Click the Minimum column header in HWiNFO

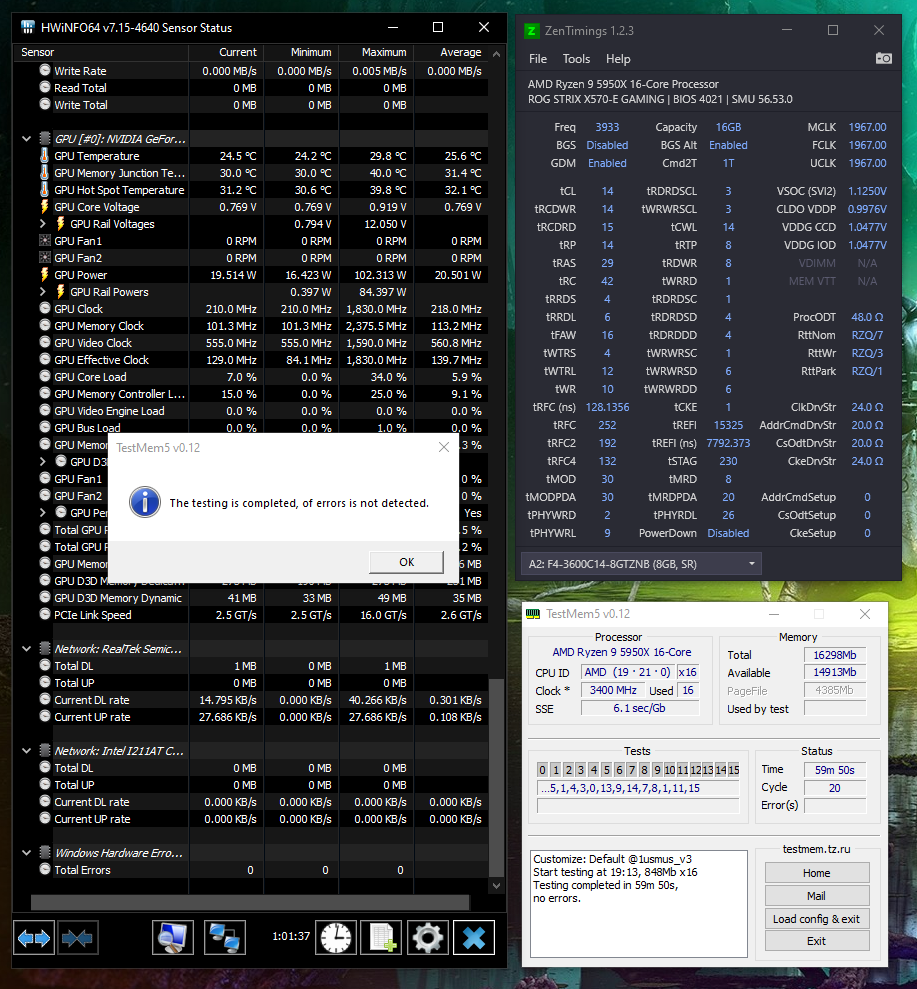click(x=301, y=52)
